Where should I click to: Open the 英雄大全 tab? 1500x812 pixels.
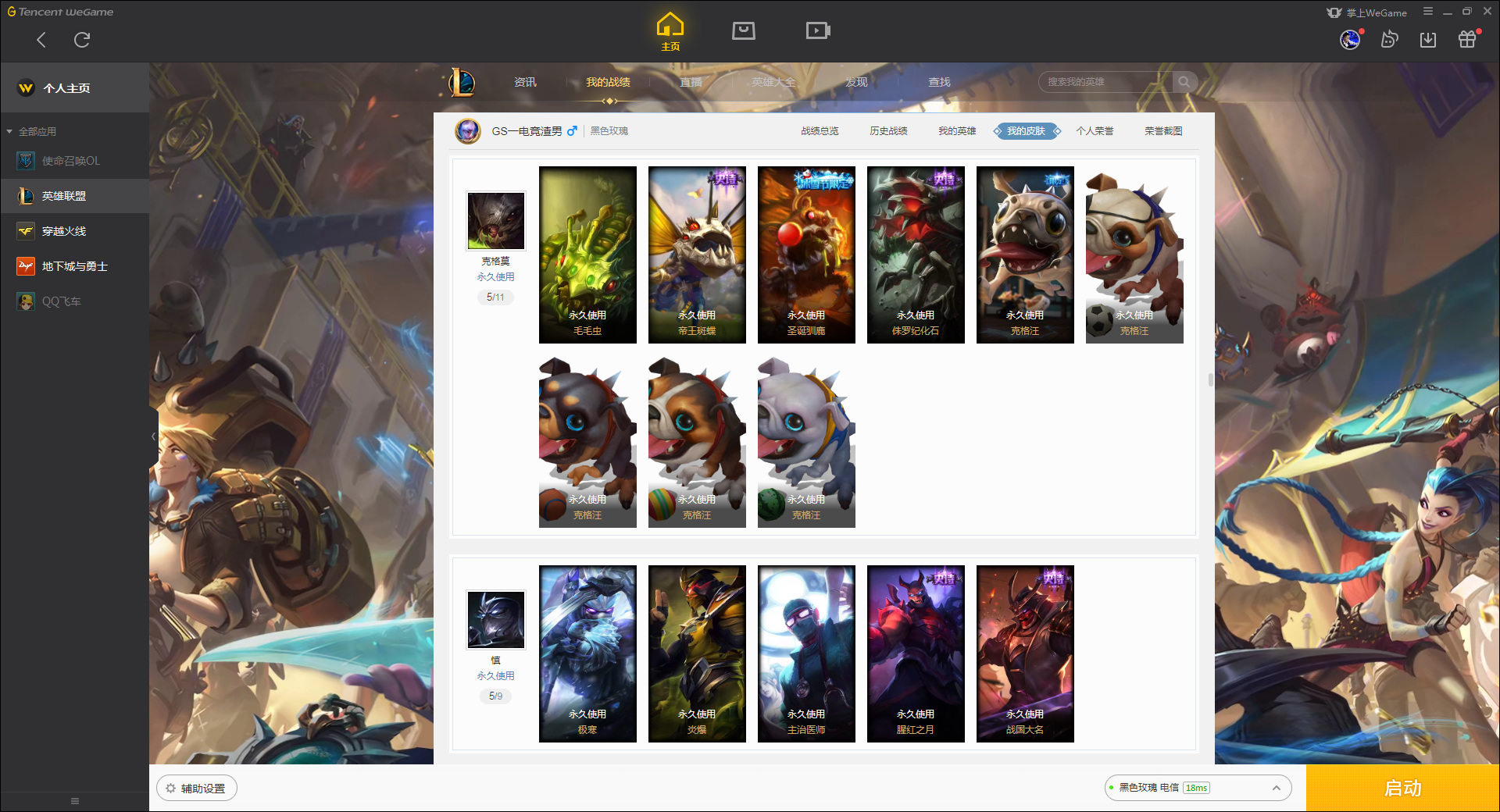[x=773, y=82]
